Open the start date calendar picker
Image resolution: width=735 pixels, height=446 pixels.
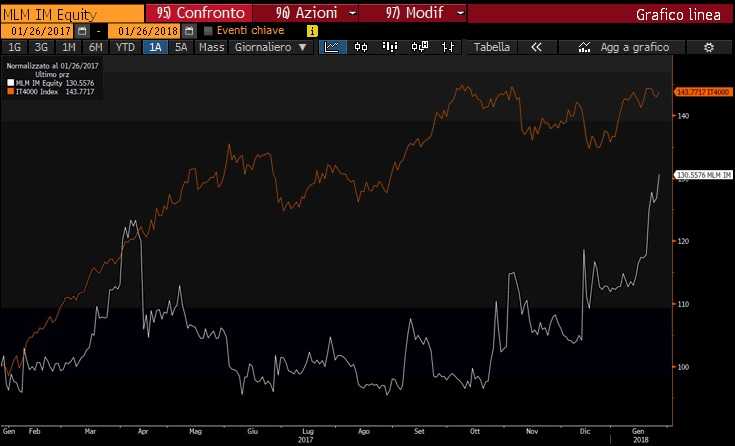82,31
